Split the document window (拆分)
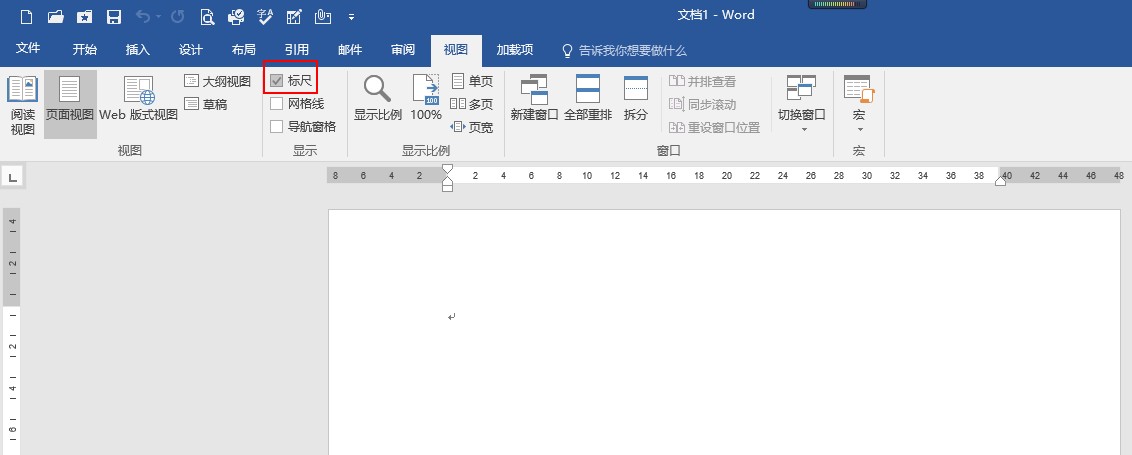The height and width of the screenshot is (455, 1132). pos(636,100)
